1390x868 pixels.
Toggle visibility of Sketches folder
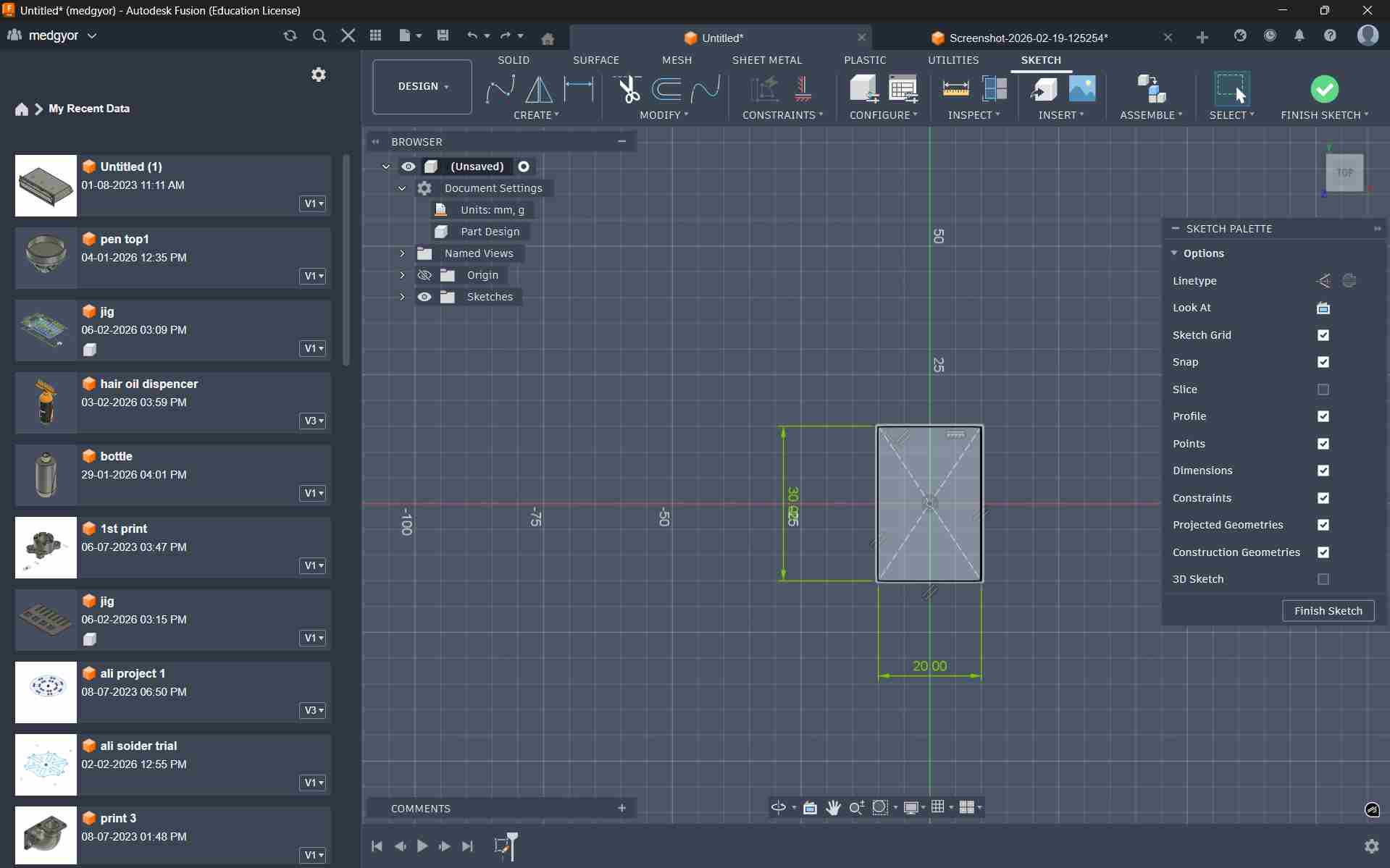tap(424, 297)
